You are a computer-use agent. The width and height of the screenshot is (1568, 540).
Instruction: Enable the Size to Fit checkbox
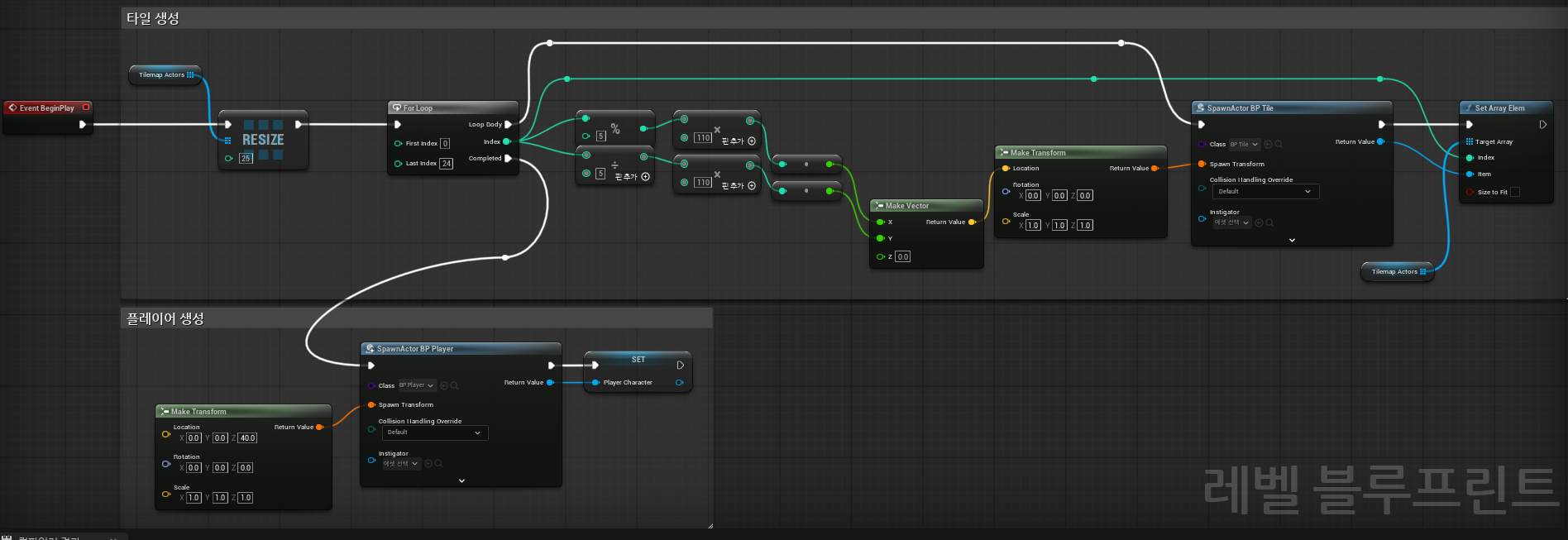pos(1515,192)
